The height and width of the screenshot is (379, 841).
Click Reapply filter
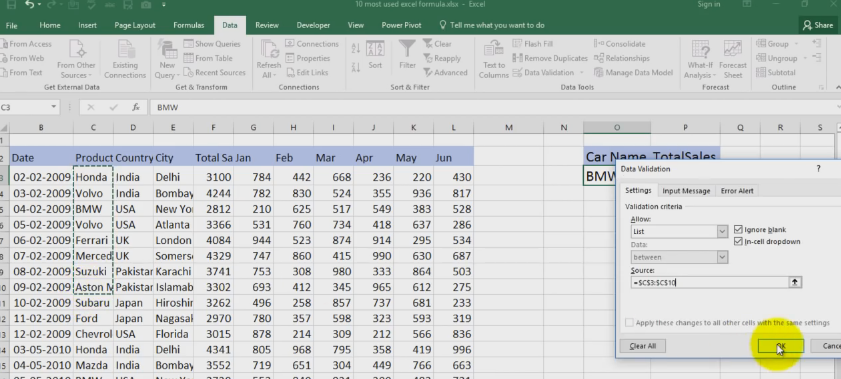tap(442, 58)
